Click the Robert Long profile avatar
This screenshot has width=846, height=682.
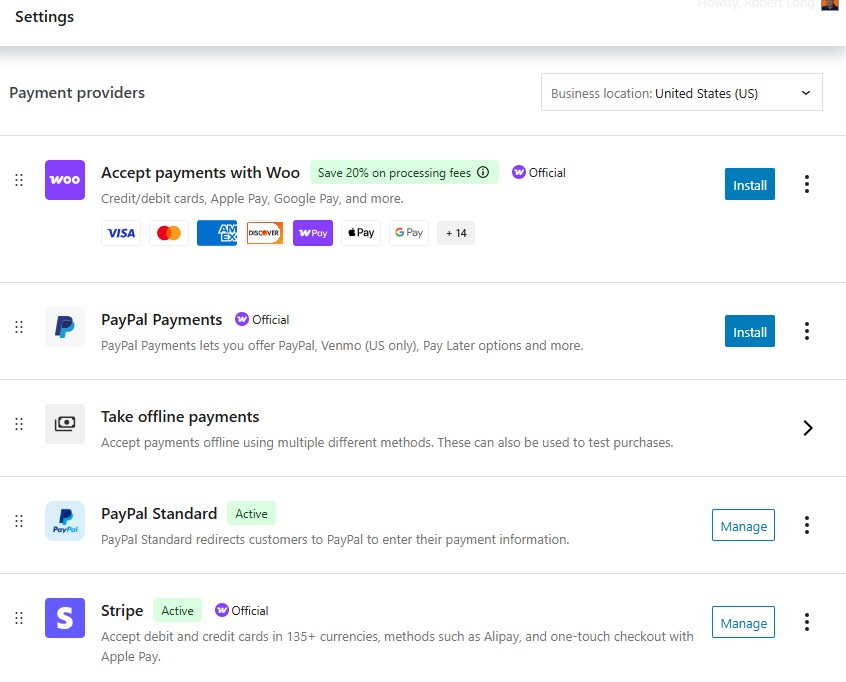click(x=830, y=6)
